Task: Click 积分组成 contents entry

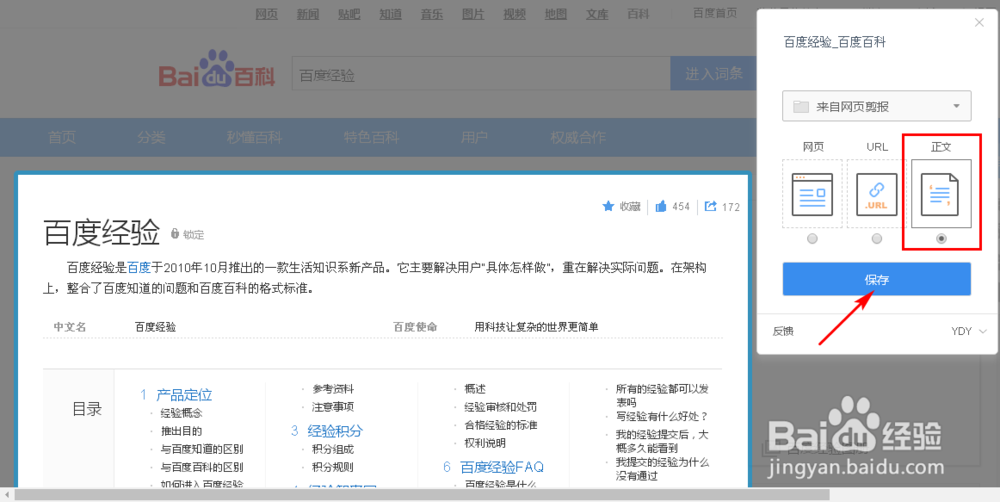Action: [333, 449]
